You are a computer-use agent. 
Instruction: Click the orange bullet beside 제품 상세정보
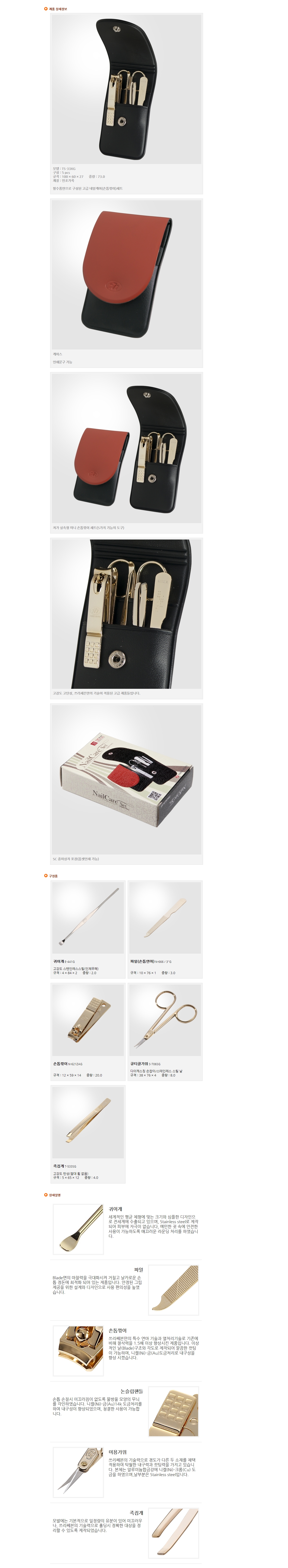[46, 9]
